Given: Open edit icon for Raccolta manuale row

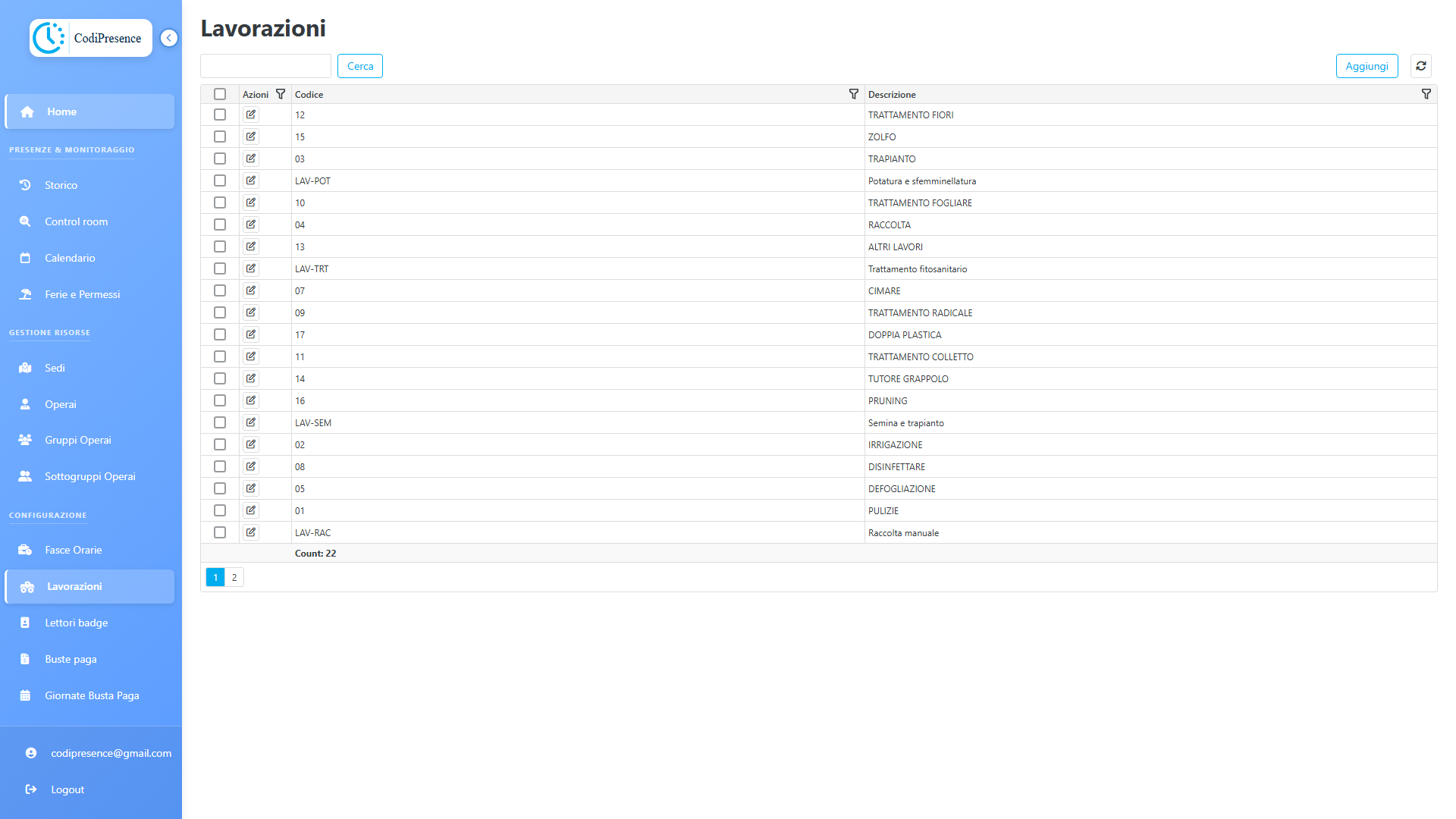Looking at the screenshot, I should tap(251, 532).
